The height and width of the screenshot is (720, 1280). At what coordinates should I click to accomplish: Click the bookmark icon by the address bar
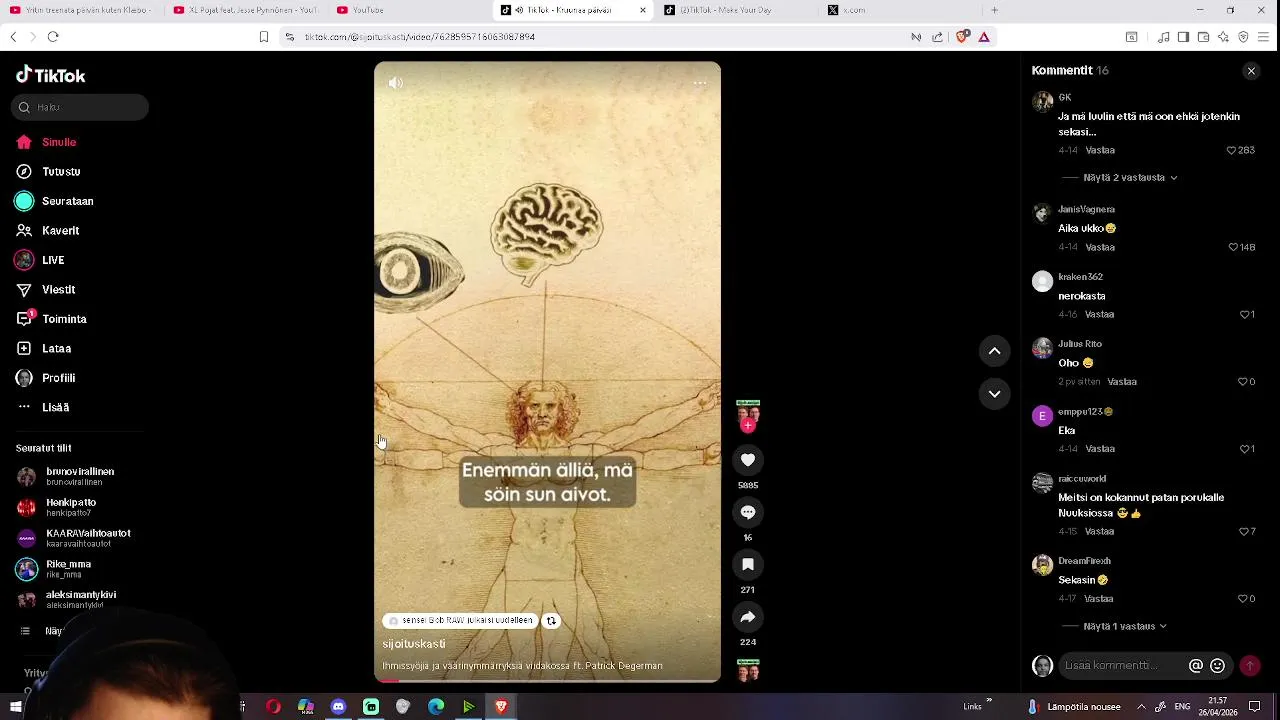pyautogui.click(x=264, y=37)
